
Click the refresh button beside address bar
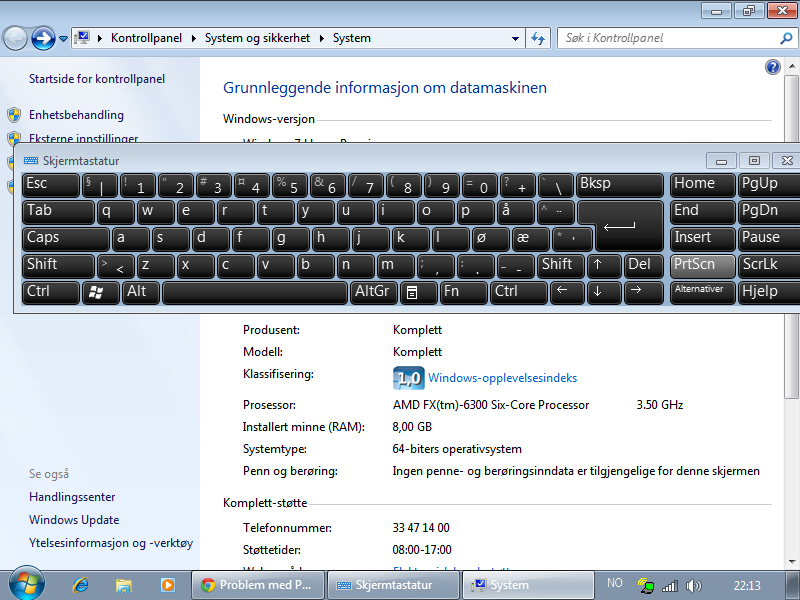538,38
